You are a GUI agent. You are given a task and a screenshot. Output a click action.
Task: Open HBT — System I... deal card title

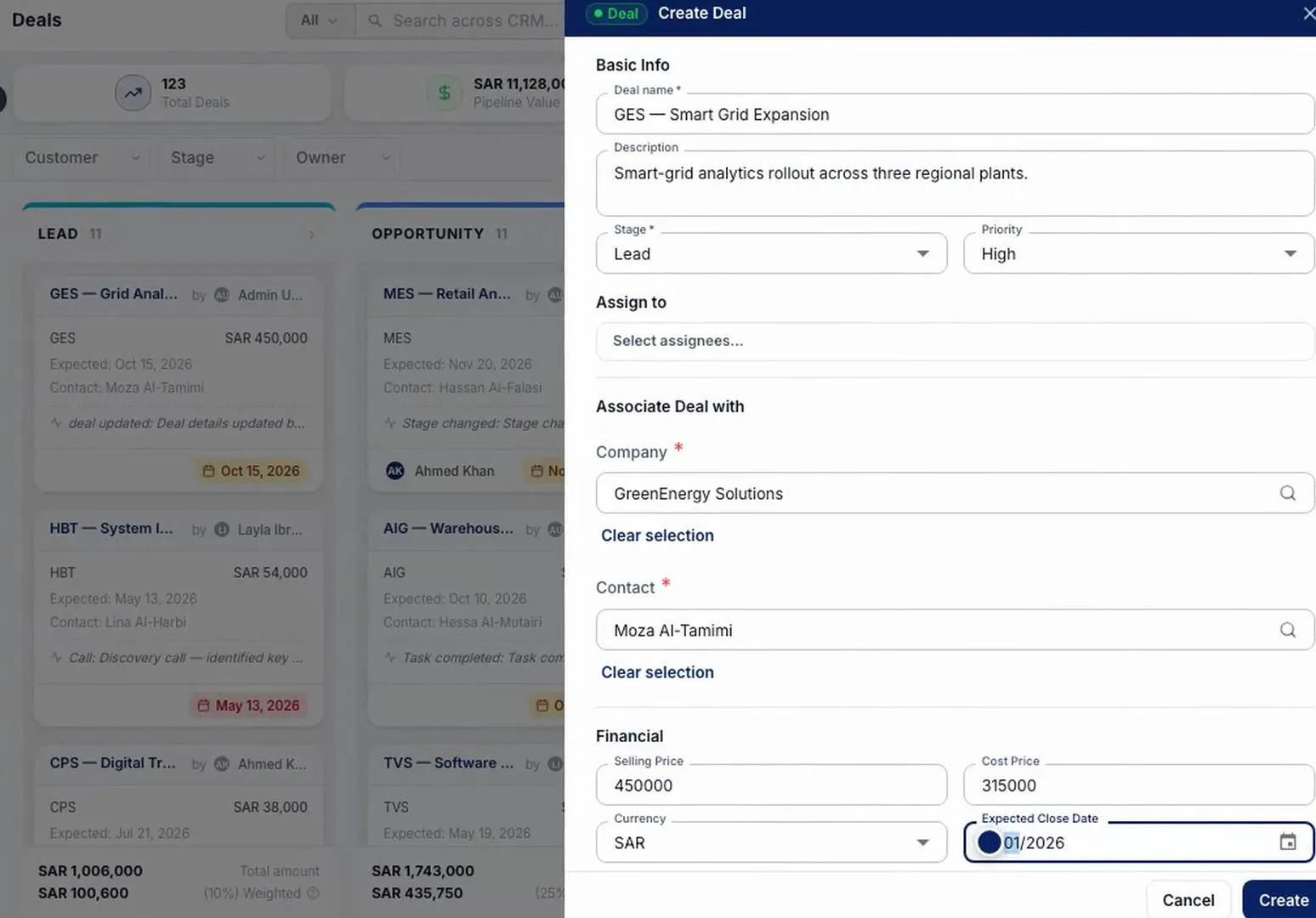(111, 529)
